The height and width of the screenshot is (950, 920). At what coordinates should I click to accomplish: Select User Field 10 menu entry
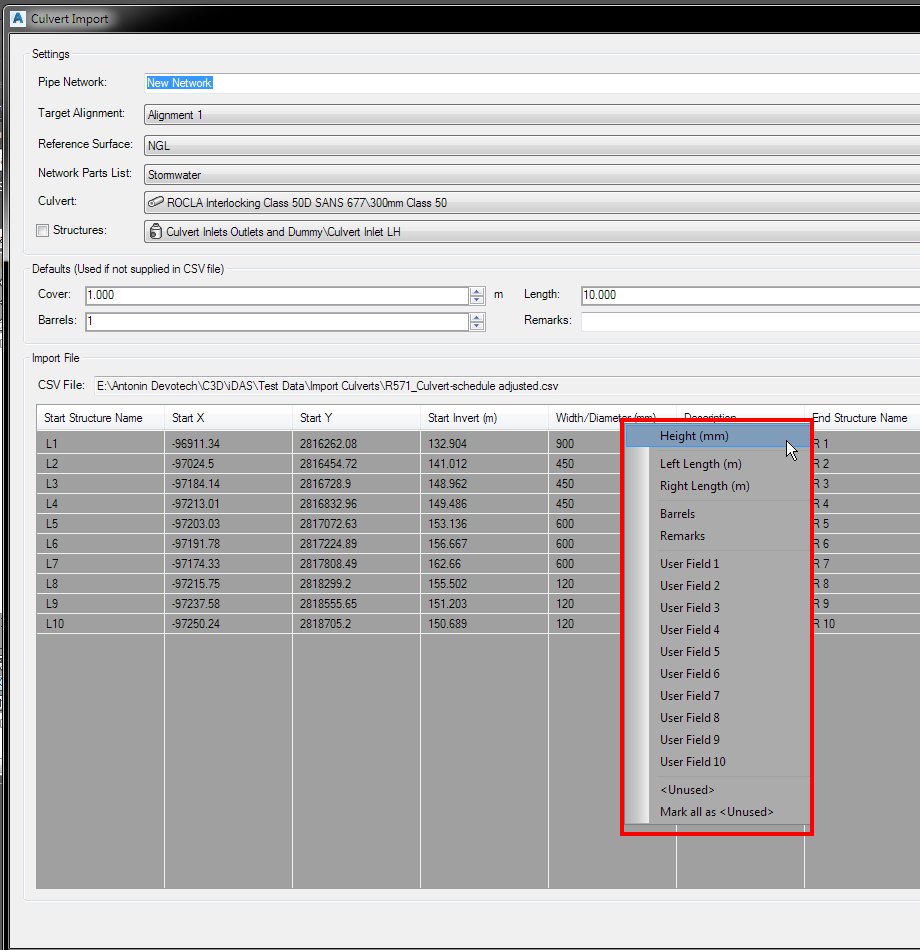(x=718, y=762)
